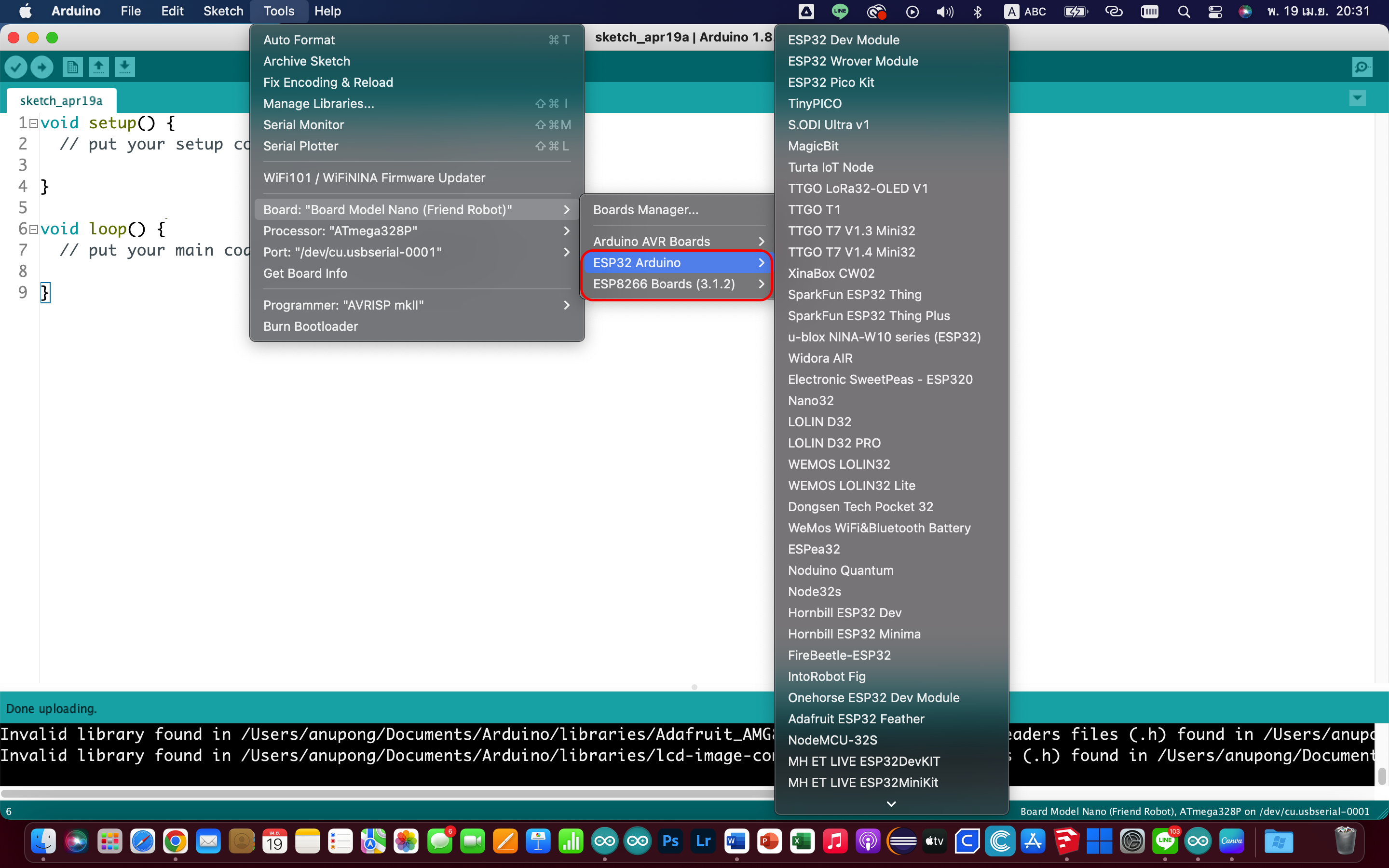1389x868 pixels.
Task: Open the Sketch menu
Action: [x=223, y=11]
